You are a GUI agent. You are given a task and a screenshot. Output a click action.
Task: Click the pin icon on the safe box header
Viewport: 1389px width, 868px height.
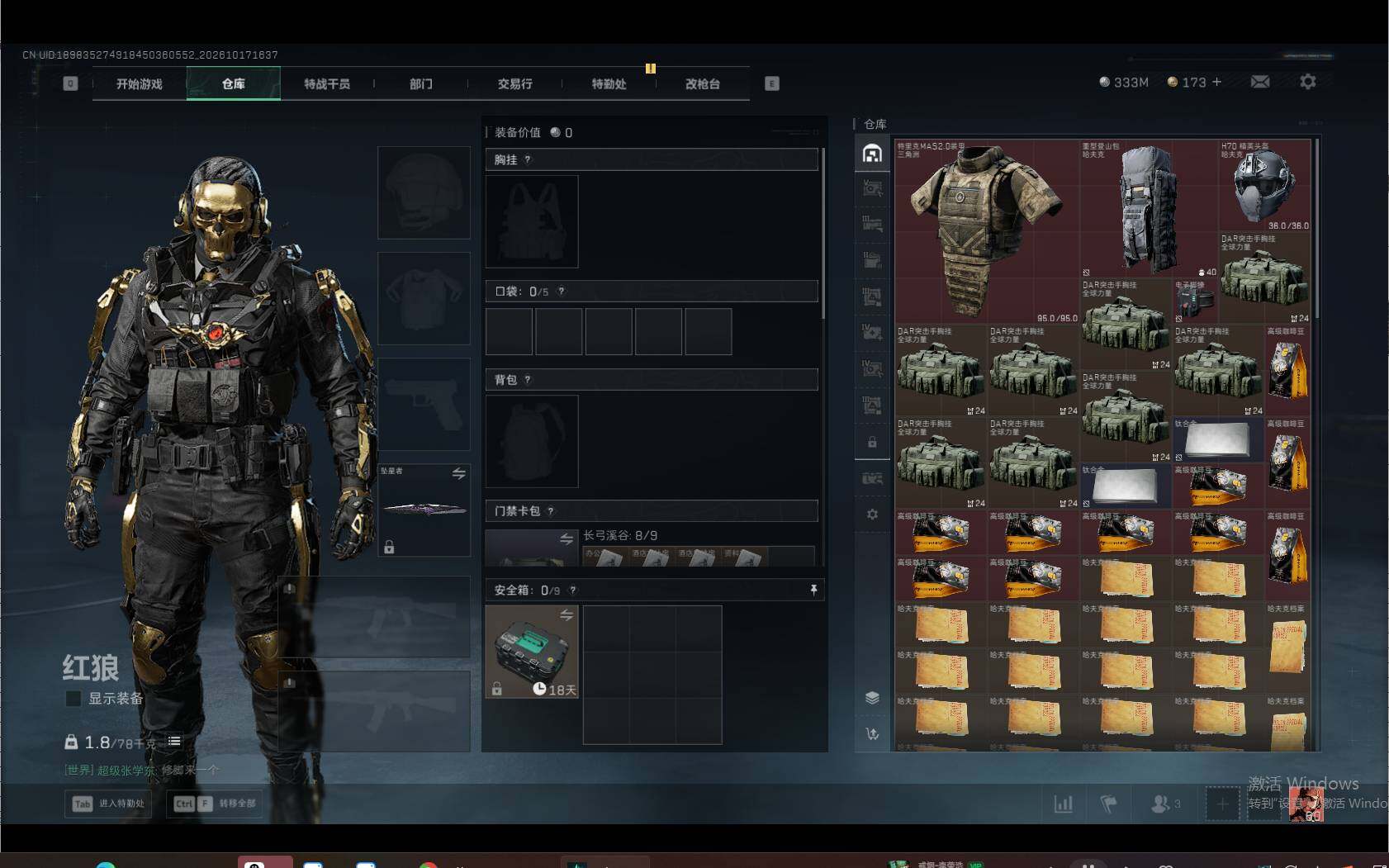click(813, 590)
